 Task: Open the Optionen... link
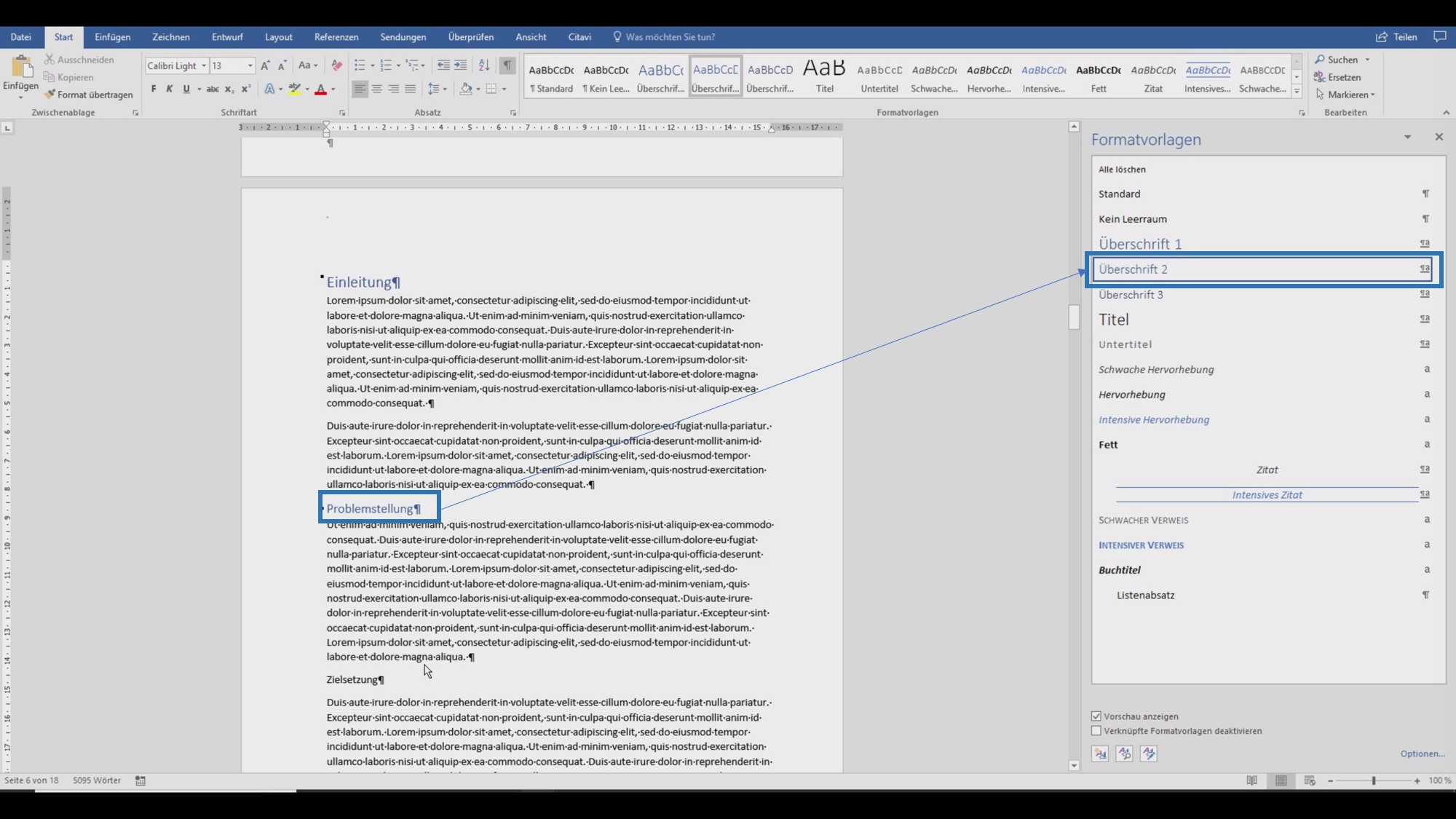click(1423, 753)
